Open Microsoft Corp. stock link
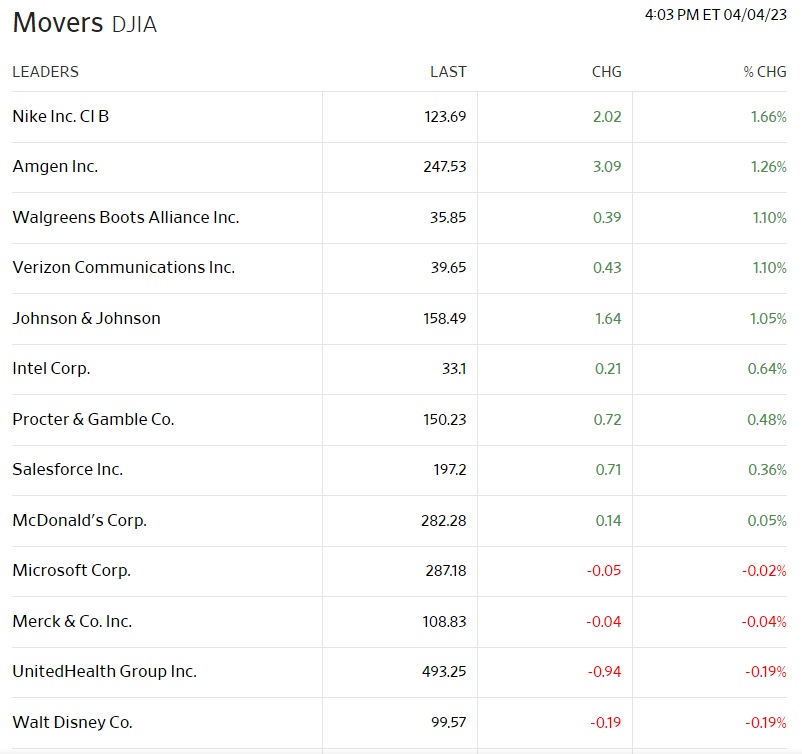The height and width of the screenshot is (754, 802). coord(72,570)
